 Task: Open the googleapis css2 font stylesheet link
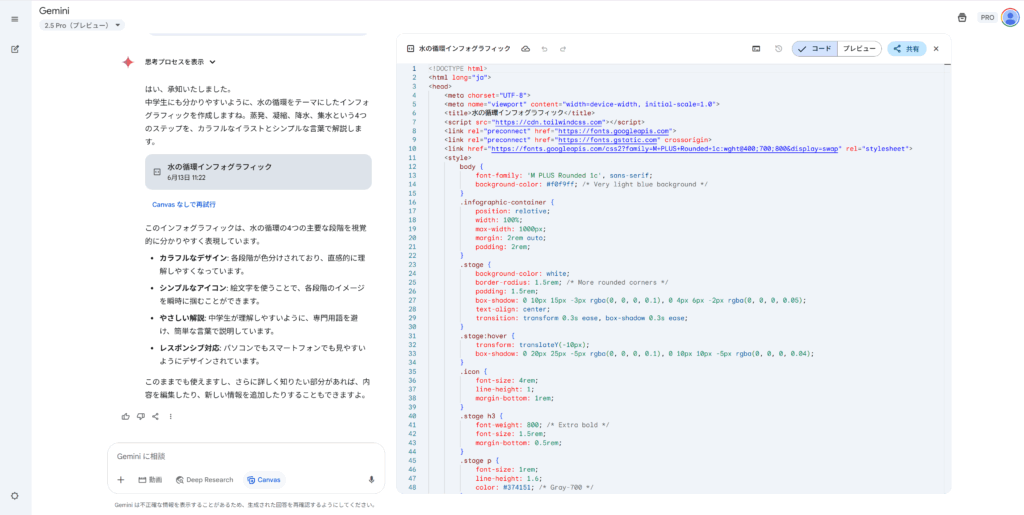click(x=665, y=149)
